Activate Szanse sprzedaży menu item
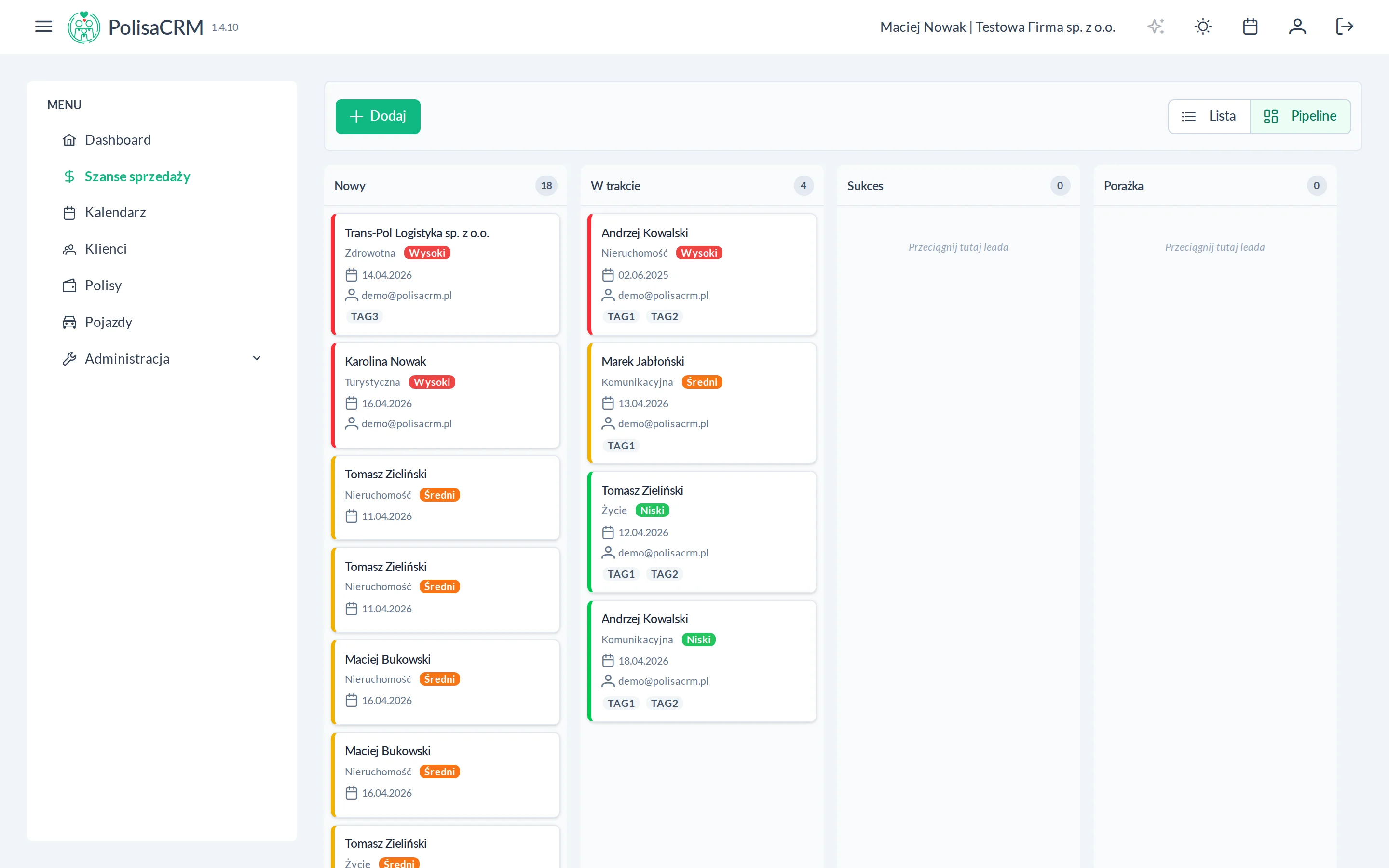Screen dimensions: 1389x868 click(x=137, y=176)
